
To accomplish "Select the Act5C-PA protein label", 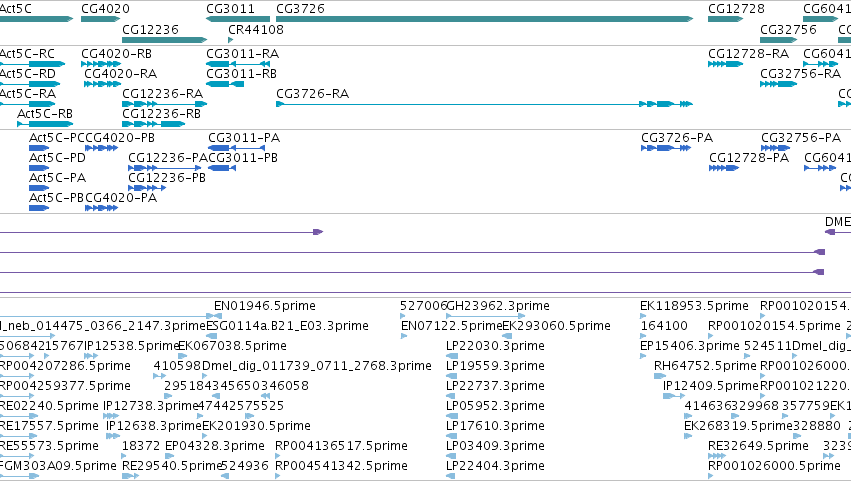I will pos(57,178).
